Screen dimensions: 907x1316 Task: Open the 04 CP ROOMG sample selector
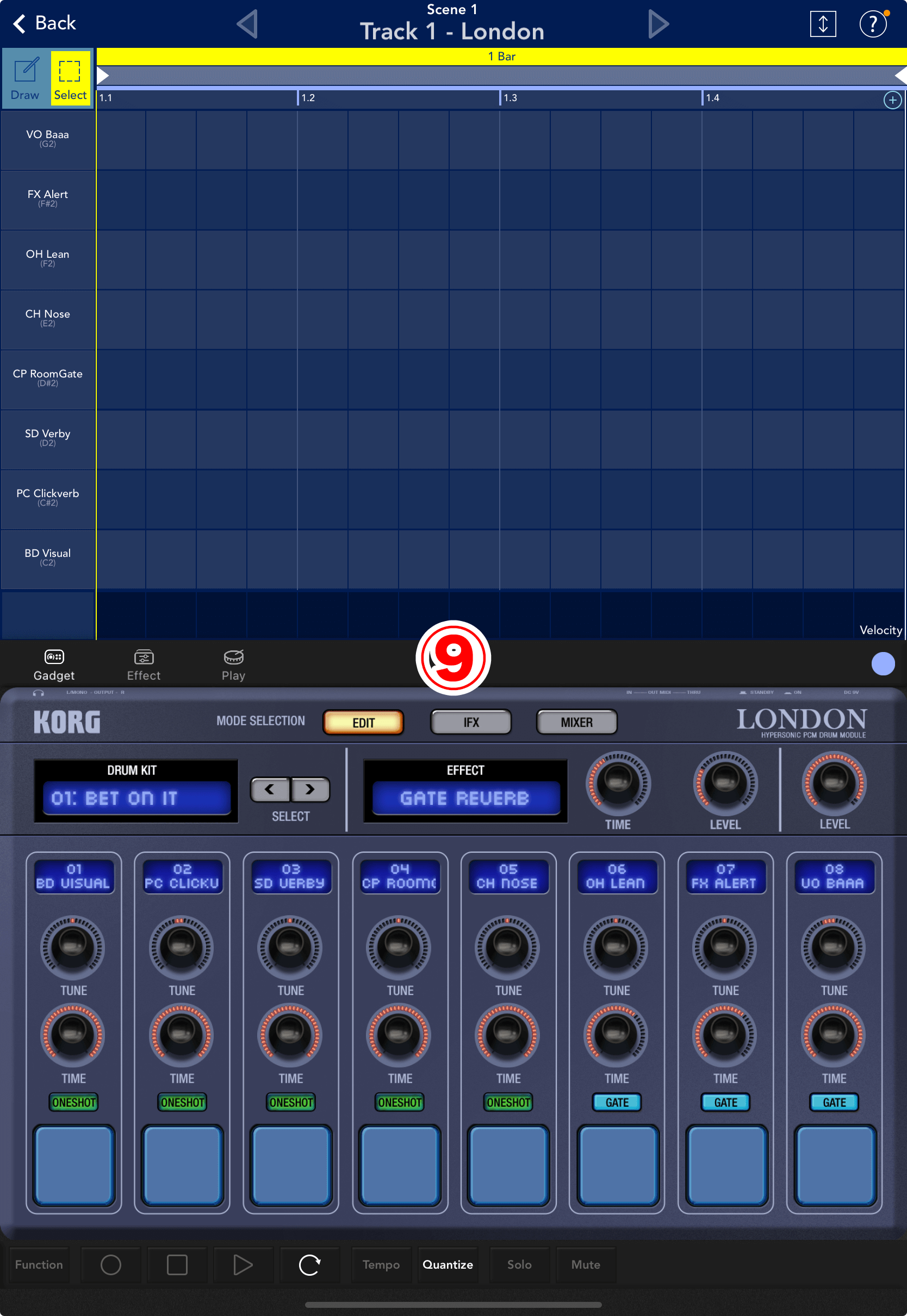click(400, 877)
